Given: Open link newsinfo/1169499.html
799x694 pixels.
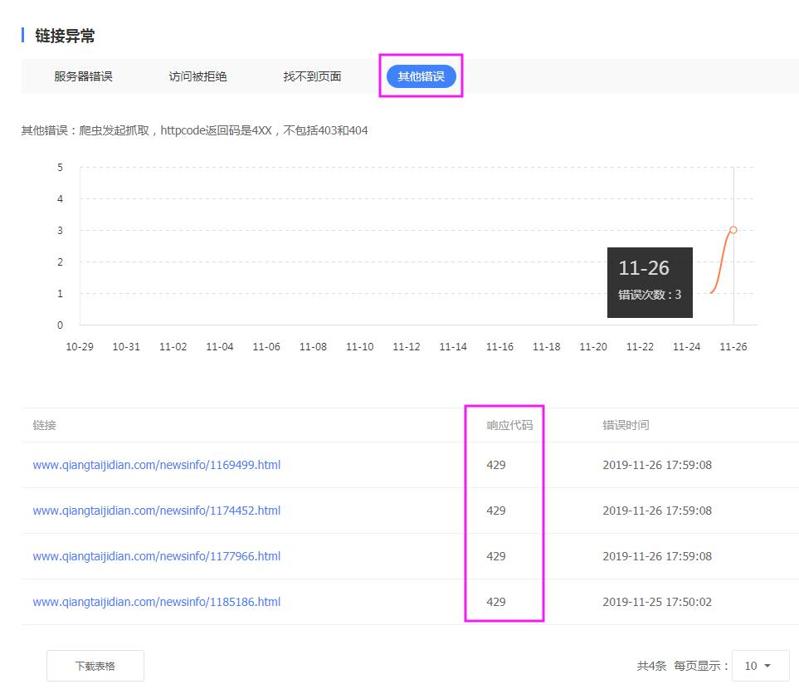Looking at the screenshot, I should 156,465.
